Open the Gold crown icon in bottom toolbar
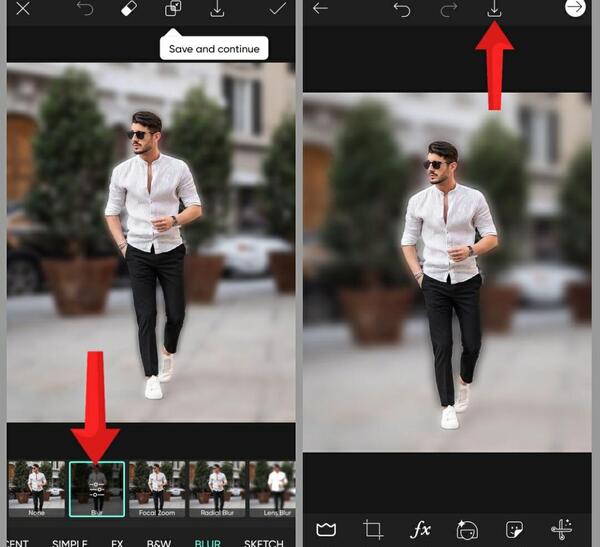Viewport: 600px width, 547px height. click(326, 529)
